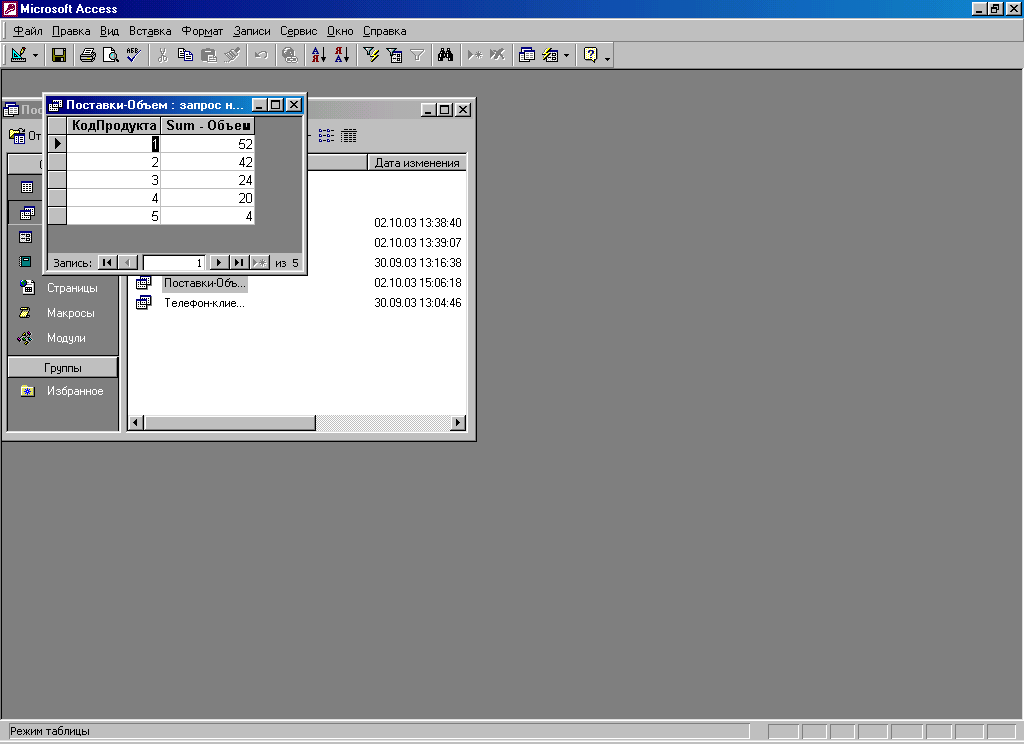
Task: Select the Поставки-Объ... query item
Action: 204,283
